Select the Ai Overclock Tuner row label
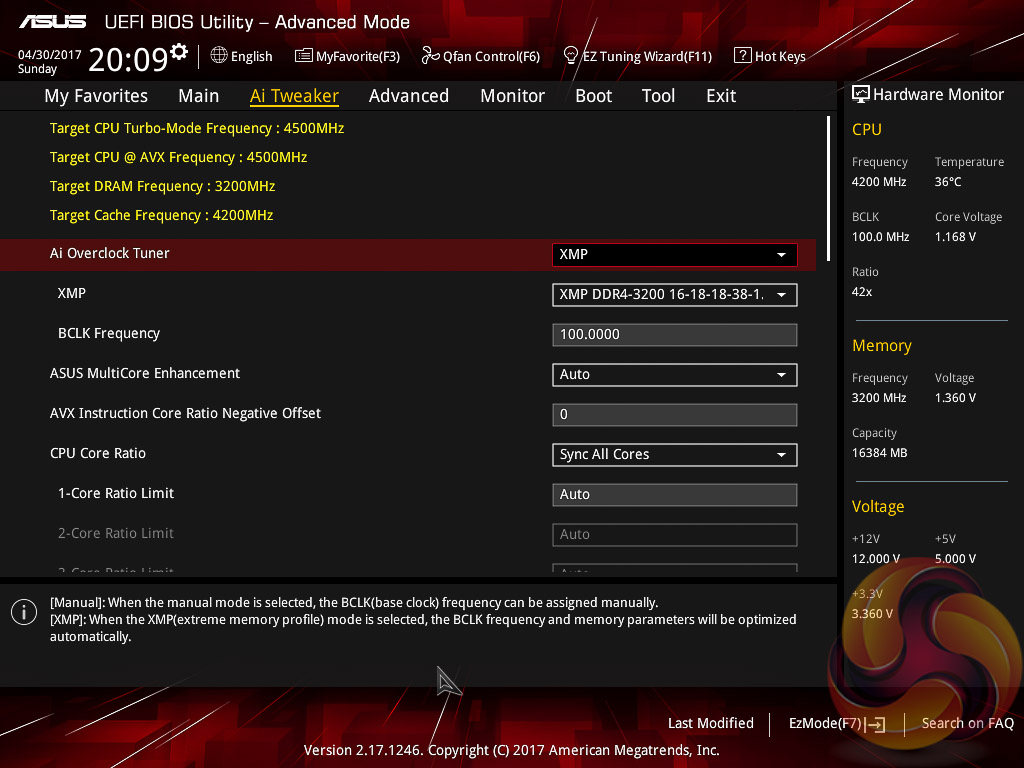The width and height of the screenshot is (1024, 768). [110, 253]
